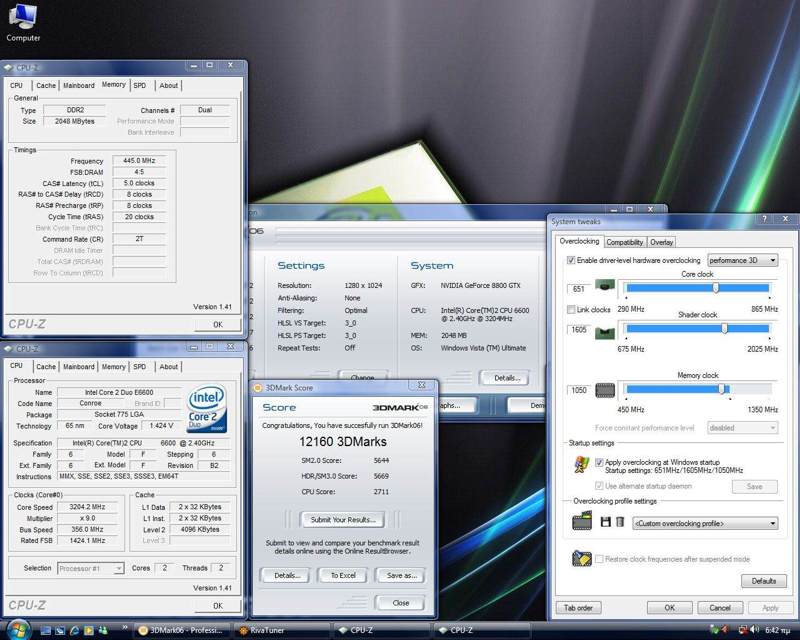Click Defaults button in System tweaks
Image resolution: width=800 pixels, height=640 pixels.
[763, 581]
